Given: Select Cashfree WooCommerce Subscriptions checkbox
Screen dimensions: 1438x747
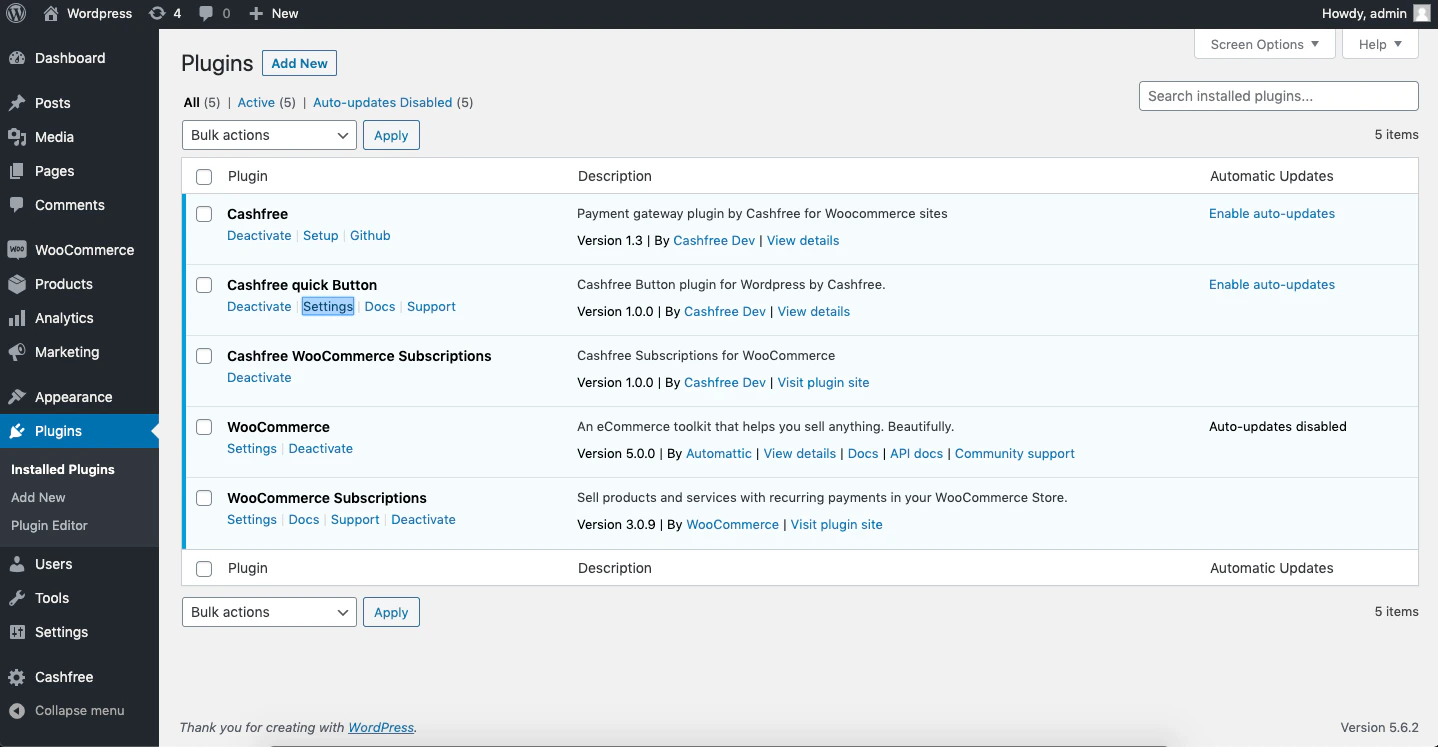Looking at the screenshot, I should click(x=204, y=356).
